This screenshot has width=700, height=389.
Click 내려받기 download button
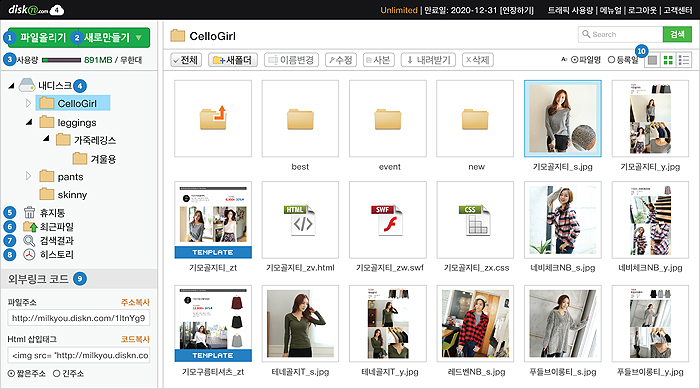(x=429, y=60)
